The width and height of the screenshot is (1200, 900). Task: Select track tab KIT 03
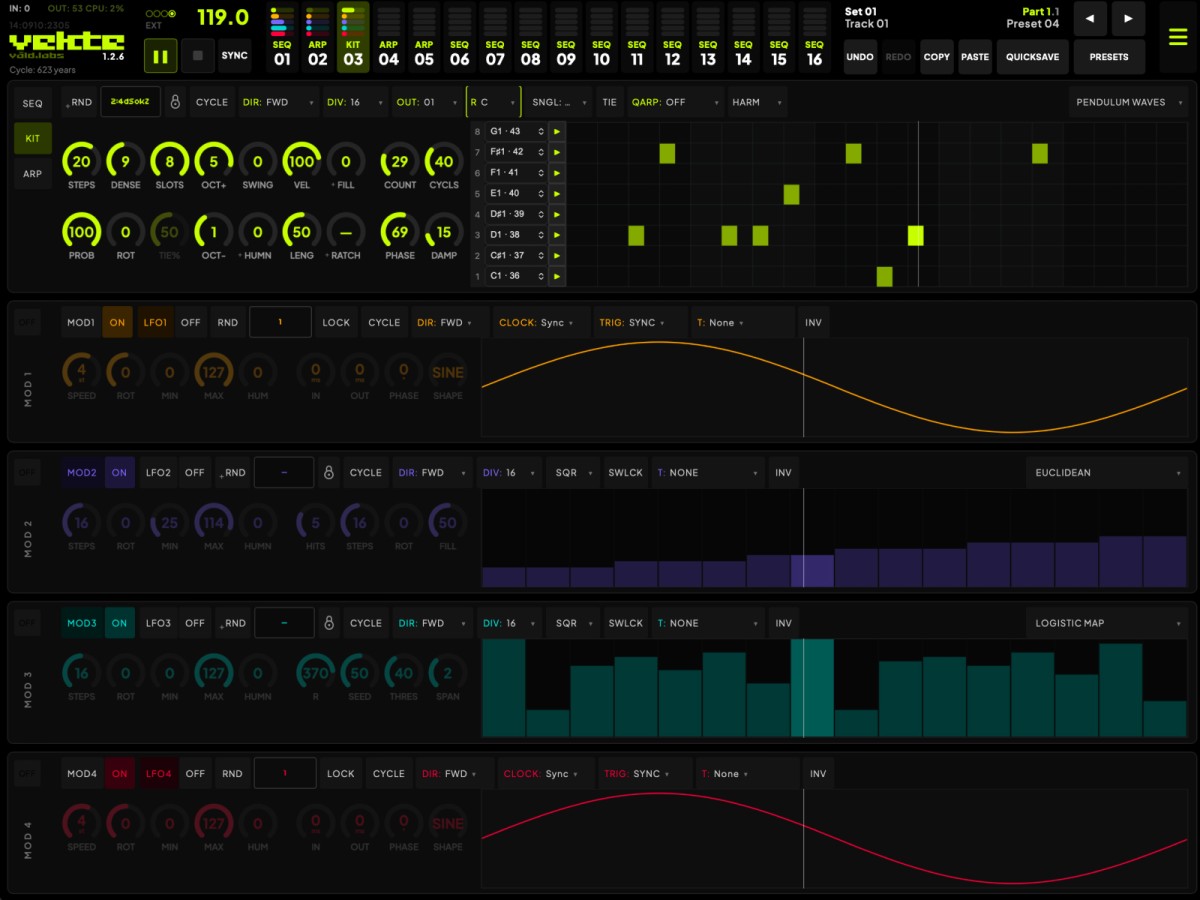[x=353, y=37]
